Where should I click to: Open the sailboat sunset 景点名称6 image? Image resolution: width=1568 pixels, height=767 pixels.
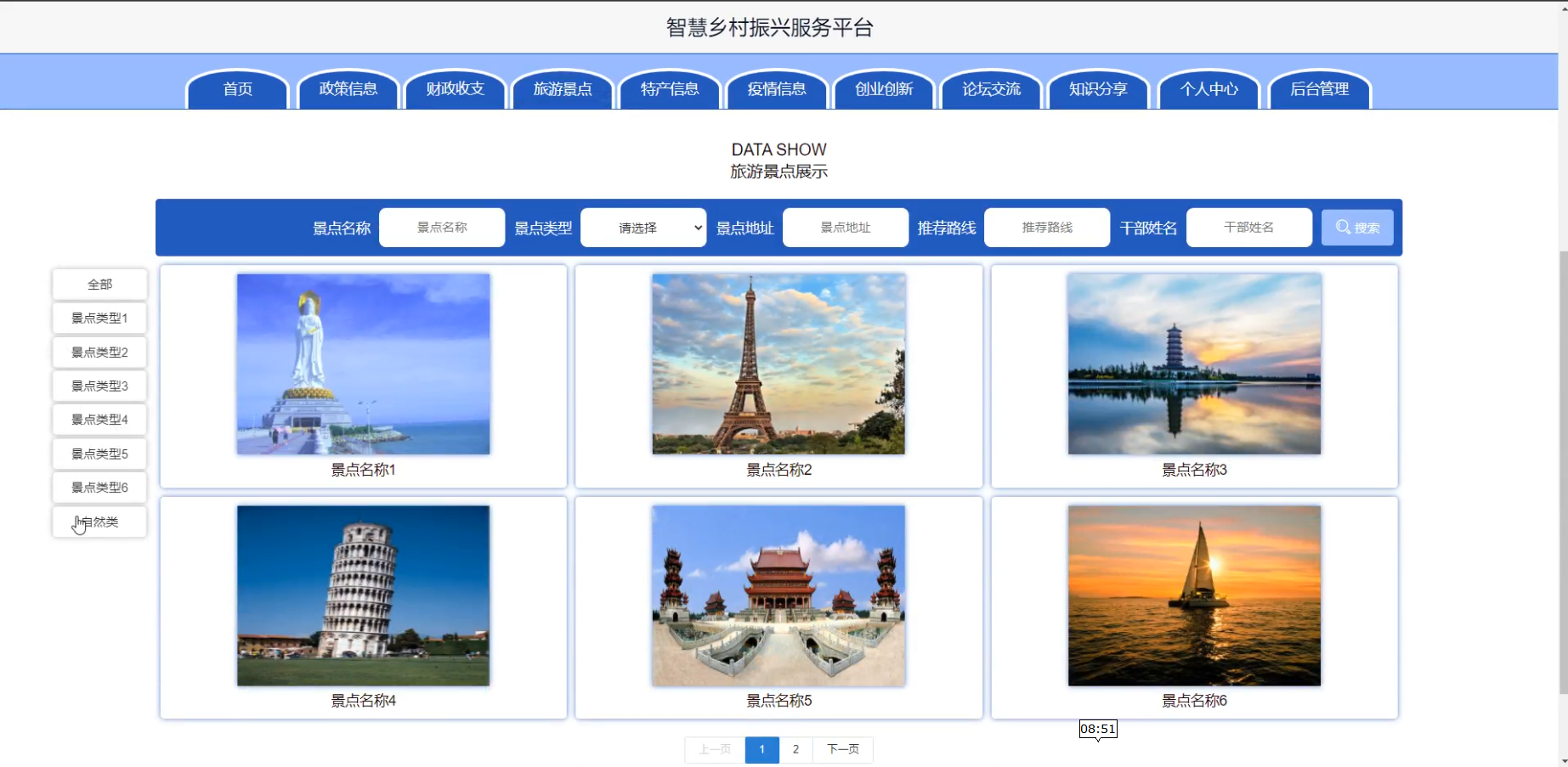pyautogui.click(x=1194, y=595)
